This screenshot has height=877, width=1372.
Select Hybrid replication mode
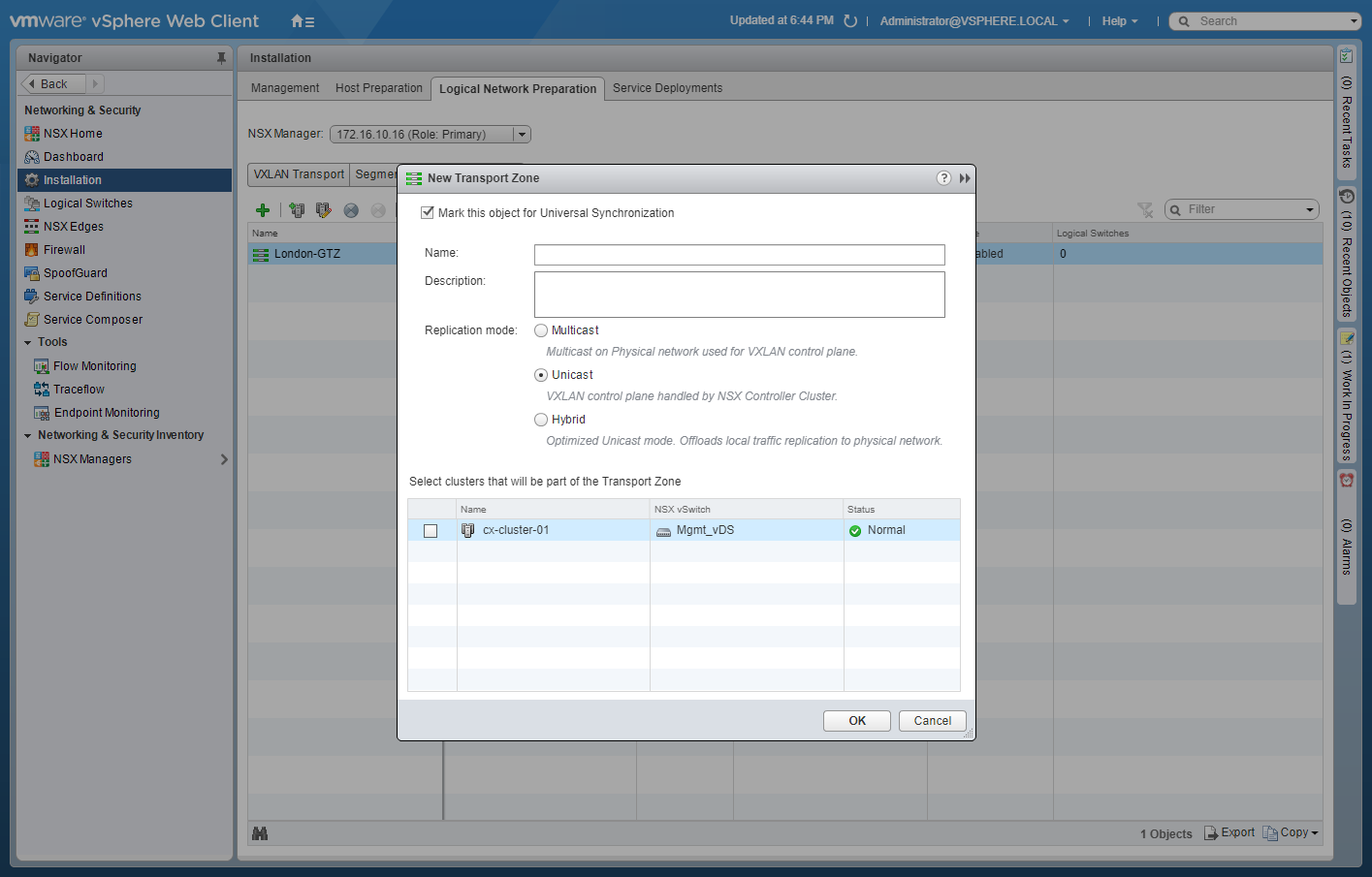coord(541,420)
